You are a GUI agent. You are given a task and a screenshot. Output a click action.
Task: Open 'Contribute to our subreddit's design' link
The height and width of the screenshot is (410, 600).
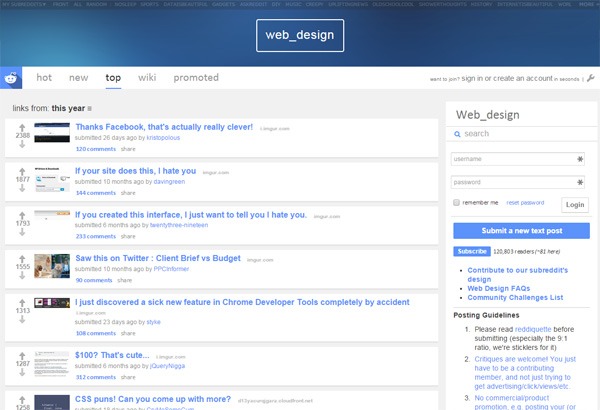(517, 274)
